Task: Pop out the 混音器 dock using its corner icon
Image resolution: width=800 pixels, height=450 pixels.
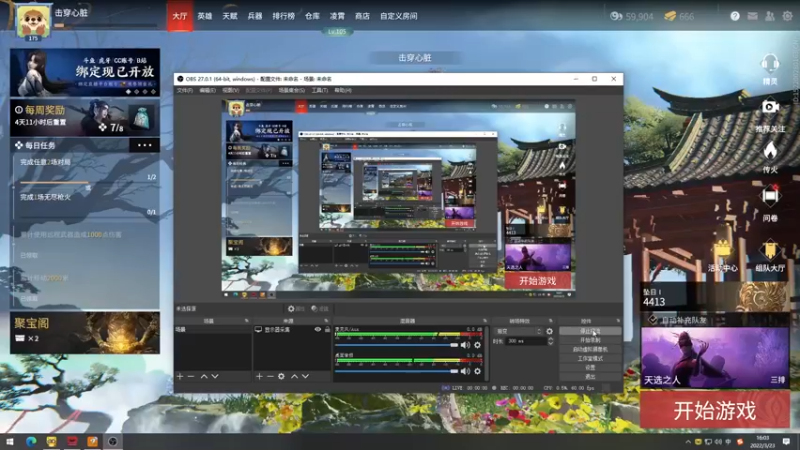Action: pyautogui.click(x=485, y=321)
